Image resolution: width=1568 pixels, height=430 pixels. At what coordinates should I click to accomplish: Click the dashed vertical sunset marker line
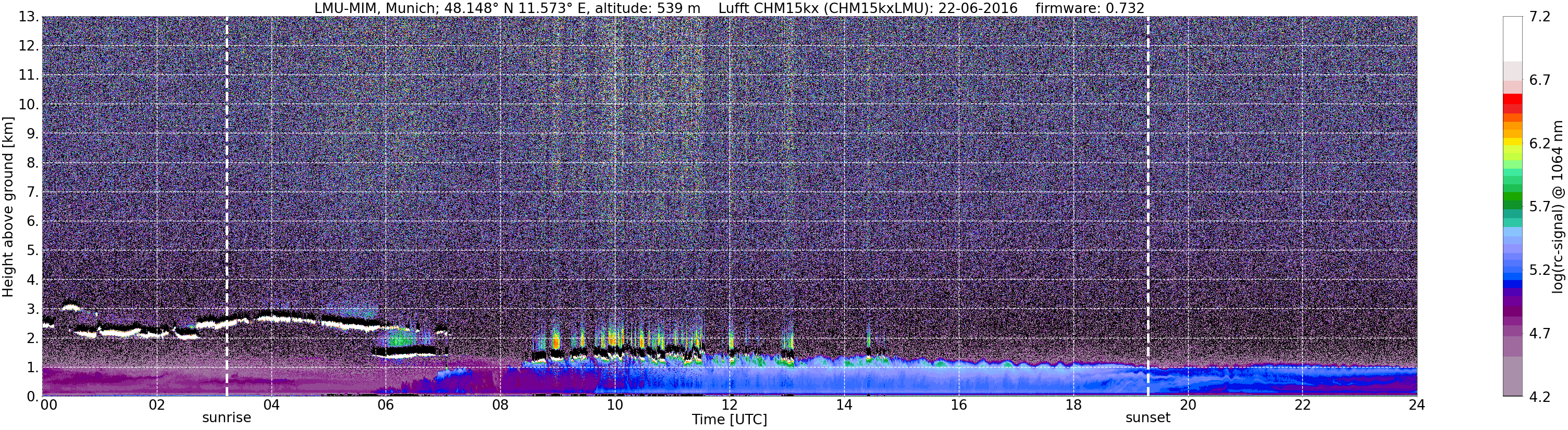click(x=1148, y=206)
